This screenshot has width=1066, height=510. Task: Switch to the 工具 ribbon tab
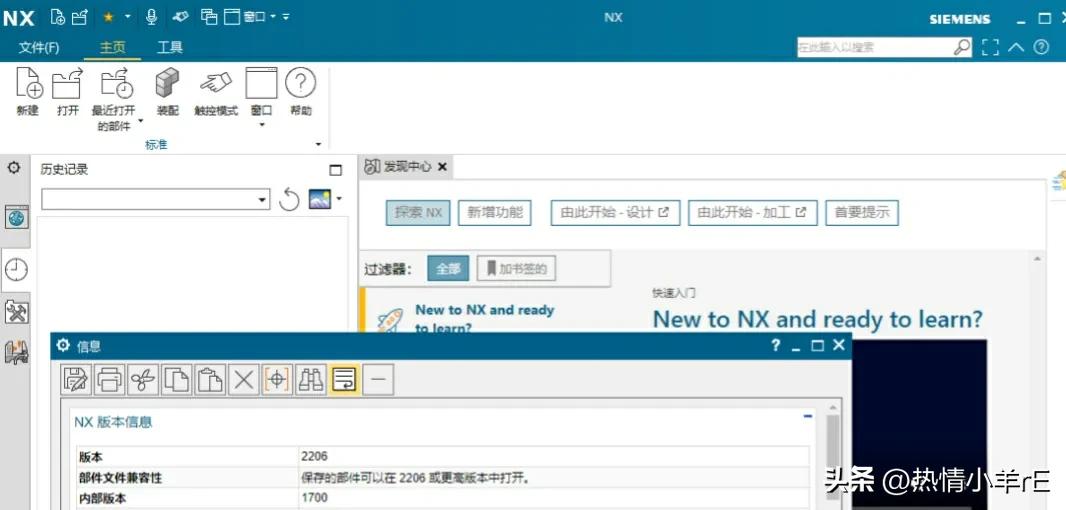tap(169, 48)
